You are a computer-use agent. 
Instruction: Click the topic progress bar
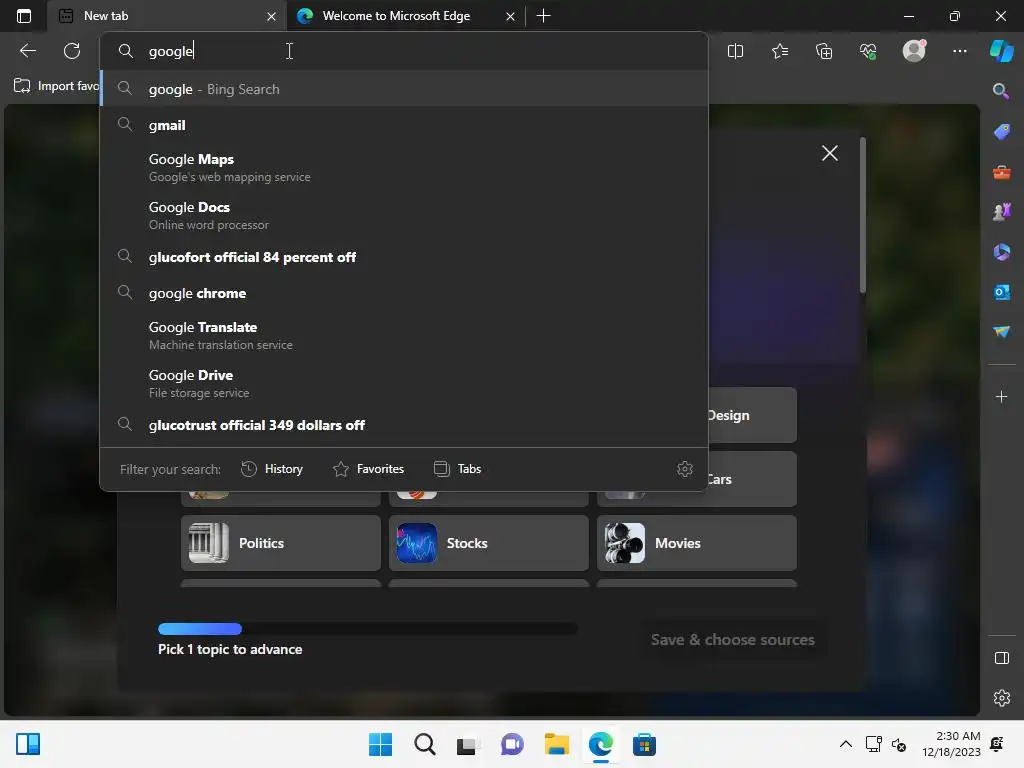(x=368, y=629)
